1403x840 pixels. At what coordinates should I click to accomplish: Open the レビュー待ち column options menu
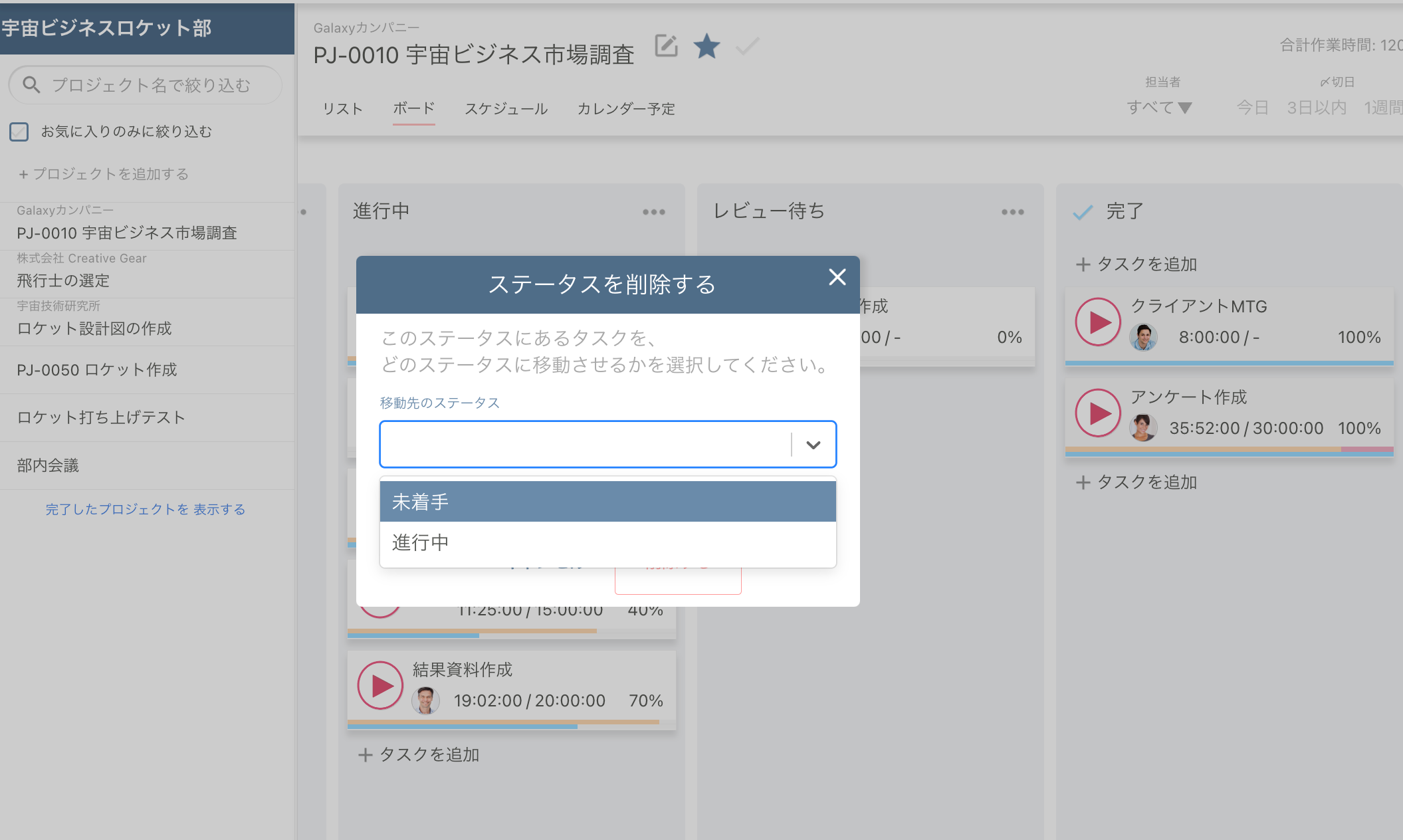tap(1012, 211)
